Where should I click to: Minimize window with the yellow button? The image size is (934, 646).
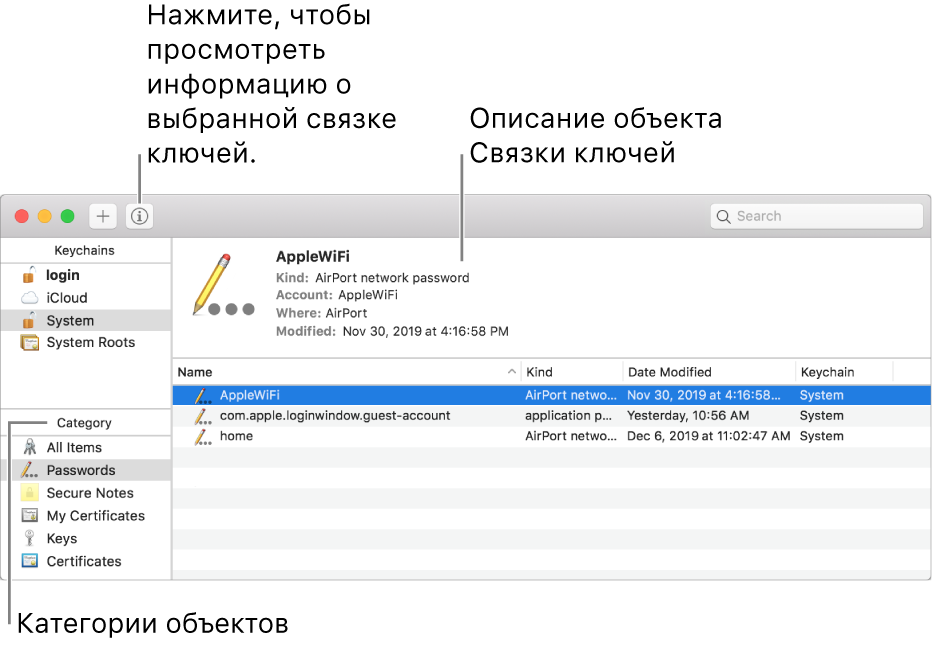(x=45, y=216)
